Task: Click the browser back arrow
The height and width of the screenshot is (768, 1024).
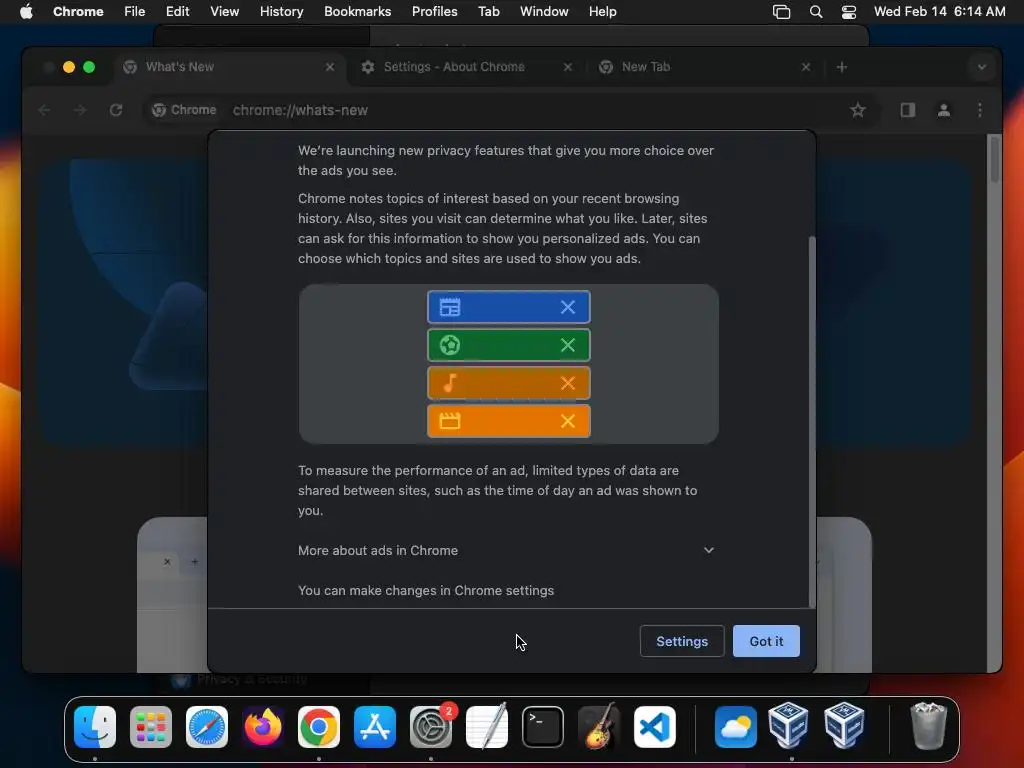Action: tap(44, 110)
